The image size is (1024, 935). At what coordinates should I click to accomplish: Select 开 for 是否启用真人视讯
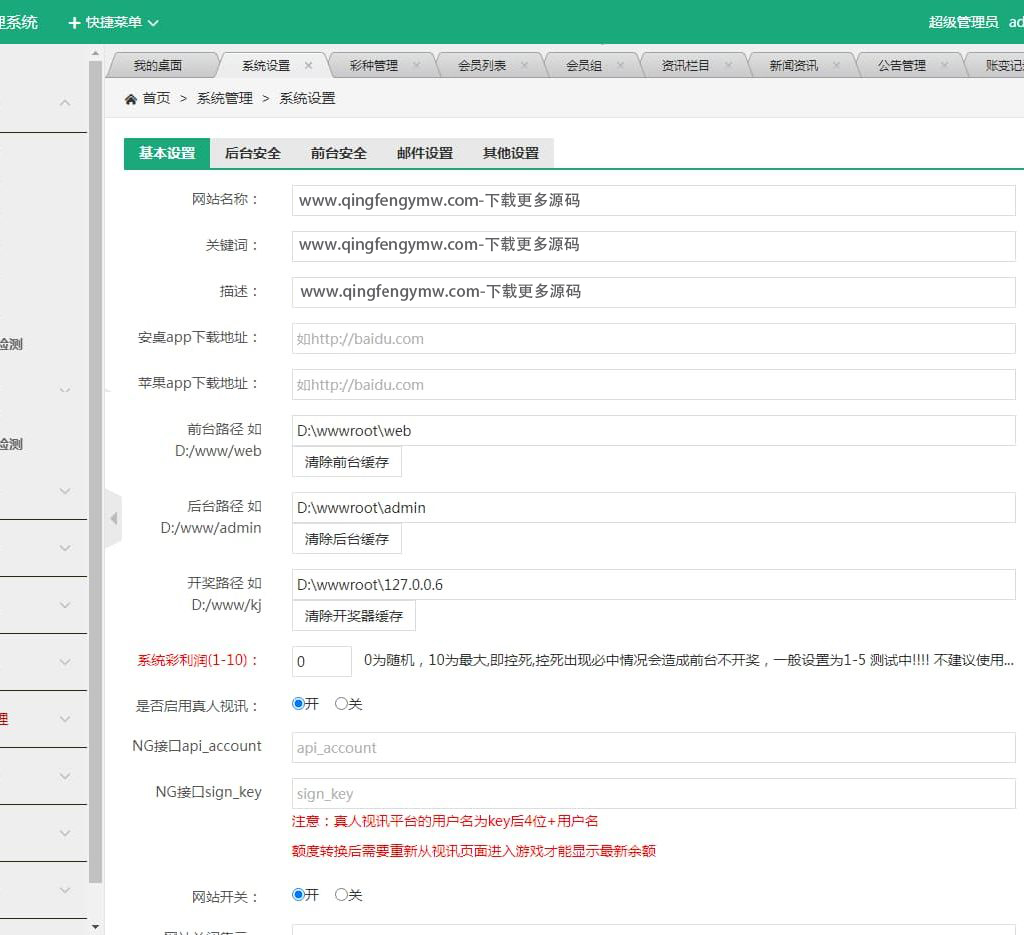(x=298, y=704)
